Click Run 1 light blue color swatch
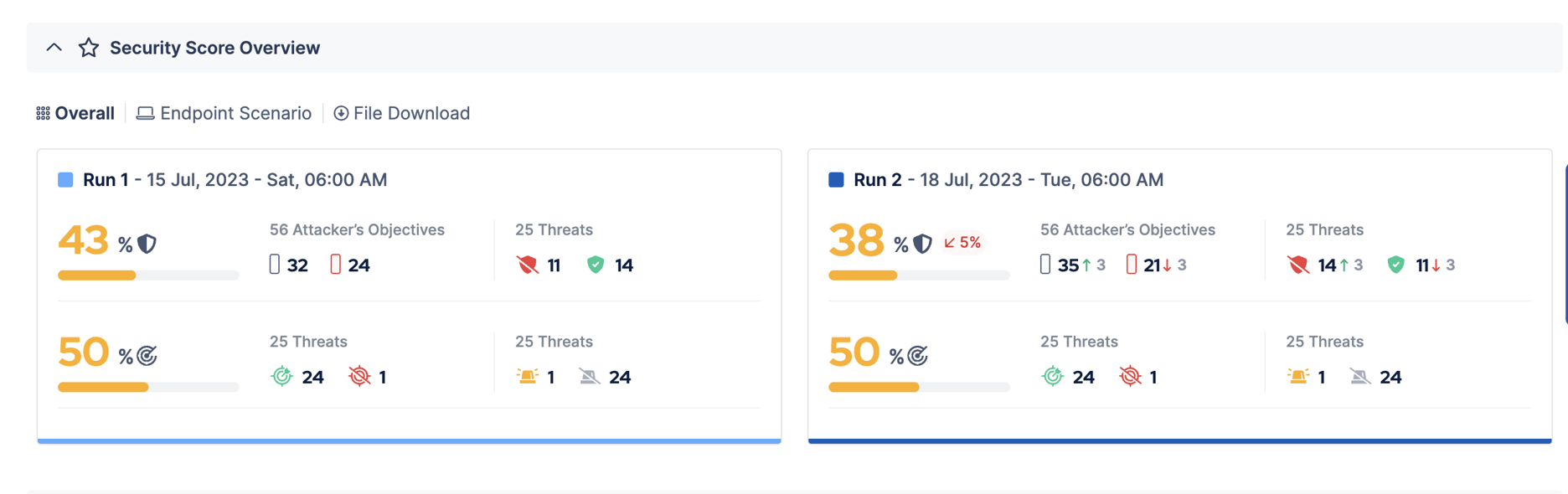The width and height of the screenshot is (1568, 494). coord(65,180)
